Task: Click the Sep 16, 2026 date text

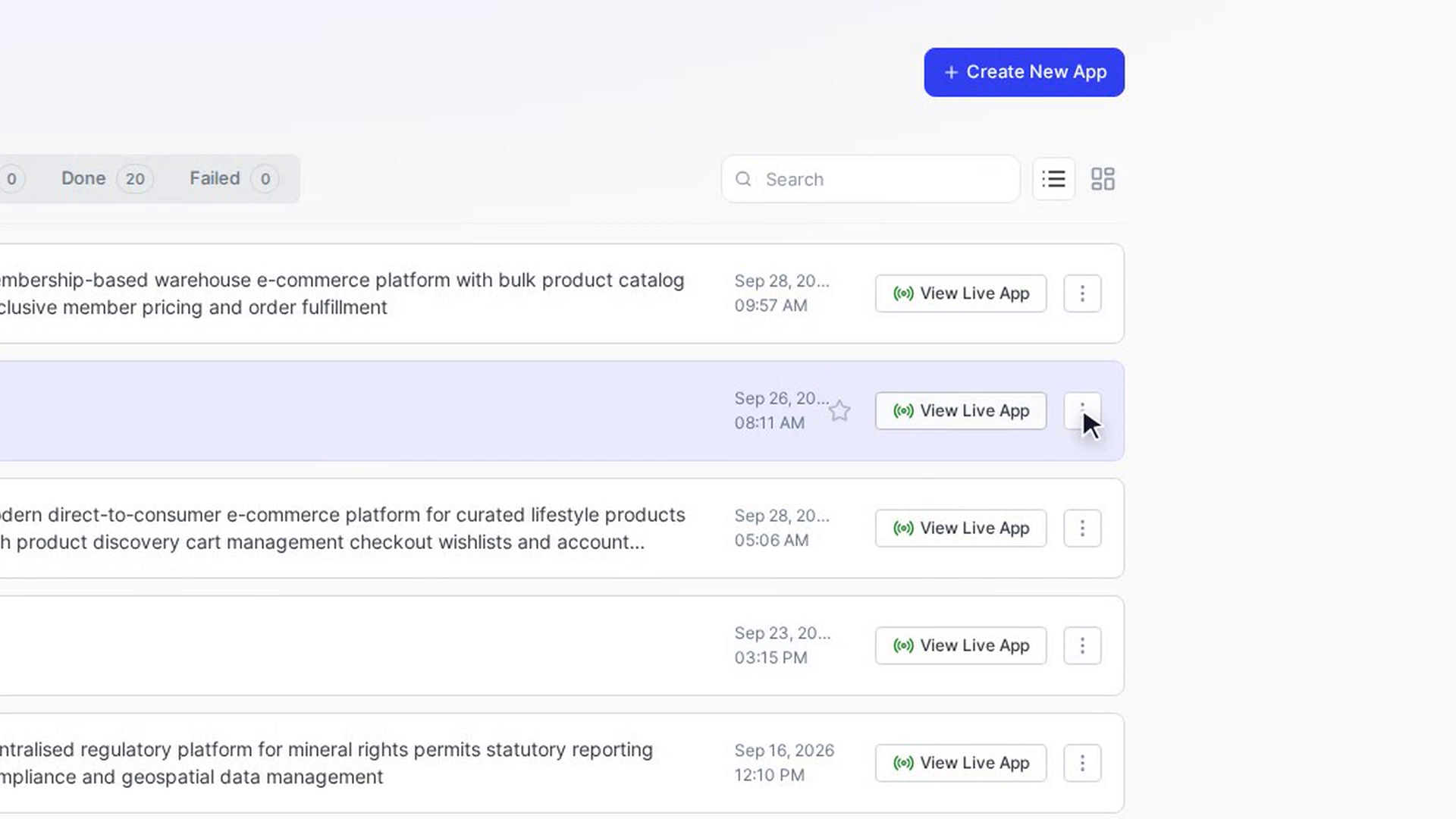Action: (x=784, y=751)
